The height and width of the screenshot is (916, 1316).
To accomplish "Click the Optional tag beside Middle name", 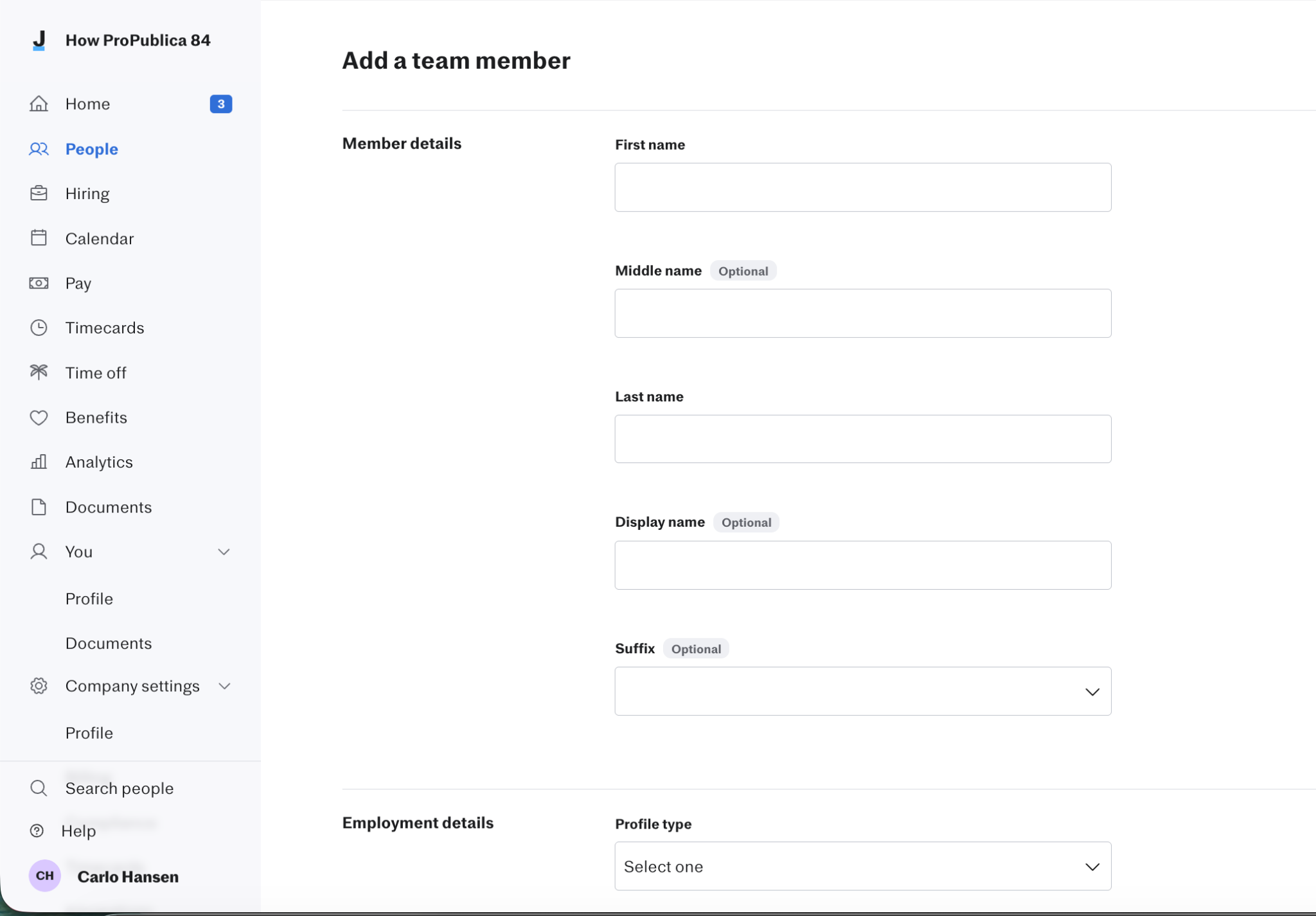I will (743, 271).
